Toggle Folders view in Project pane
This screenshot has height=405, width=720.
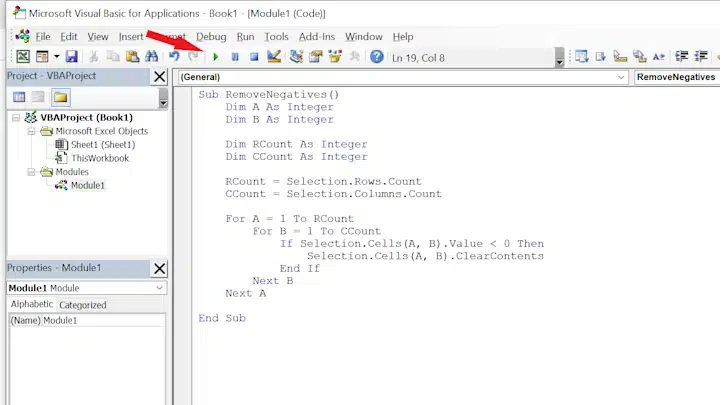click(x=61, y=97)
